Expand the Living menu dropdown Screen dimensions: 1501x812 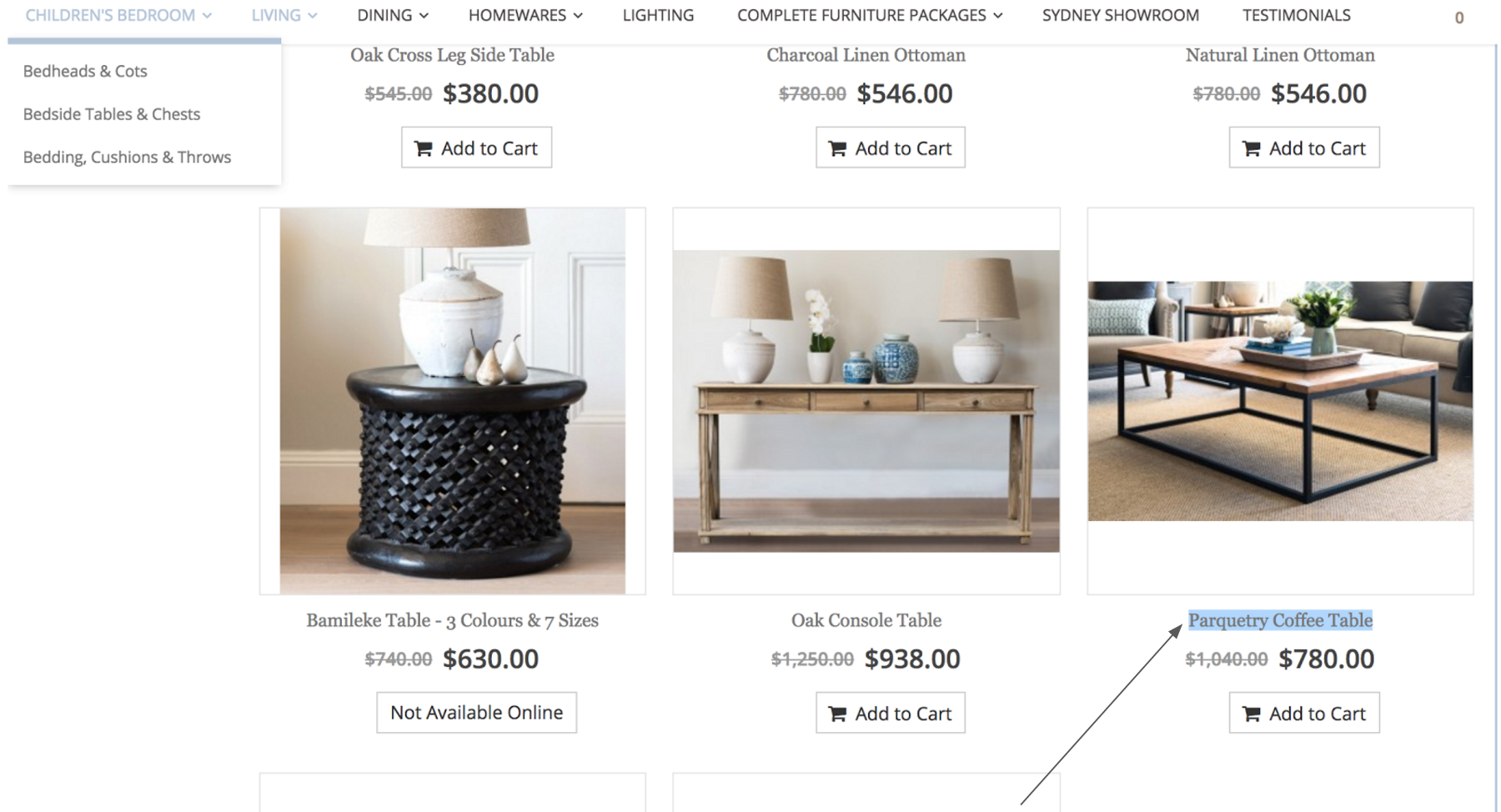tap(284, 15)
